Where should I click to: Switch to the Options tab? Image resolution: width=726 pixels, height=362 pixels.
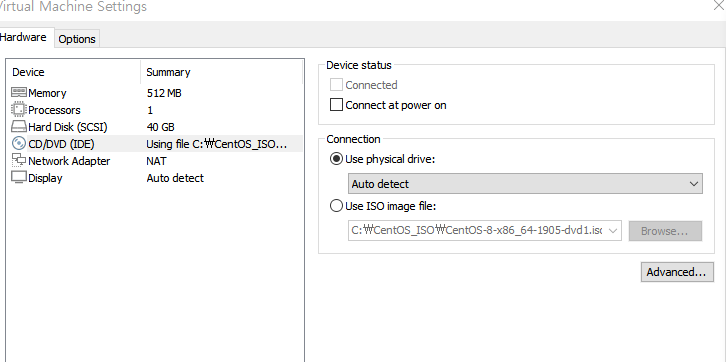77,39
